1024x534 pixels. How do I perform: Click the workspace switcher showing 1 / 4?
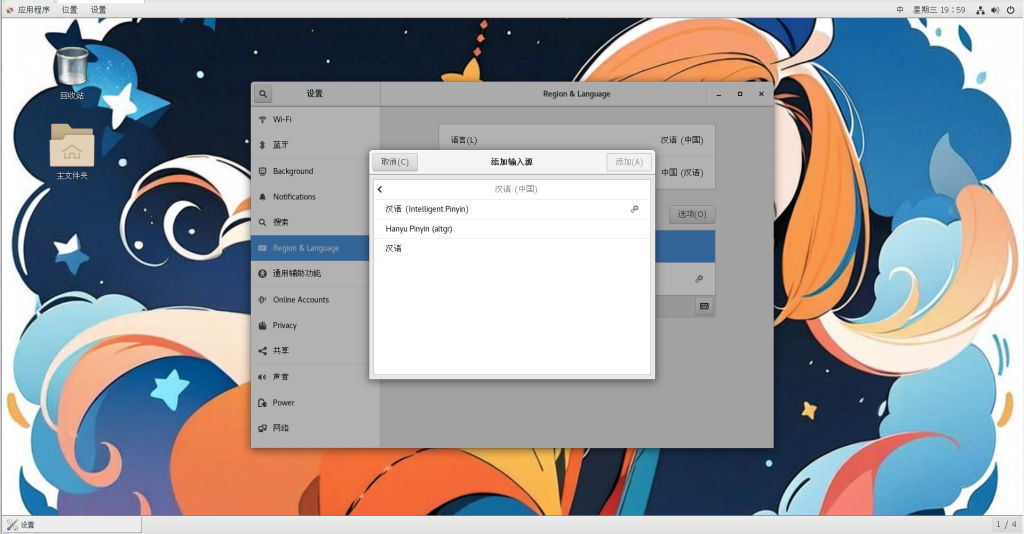tap(1006, 524)
